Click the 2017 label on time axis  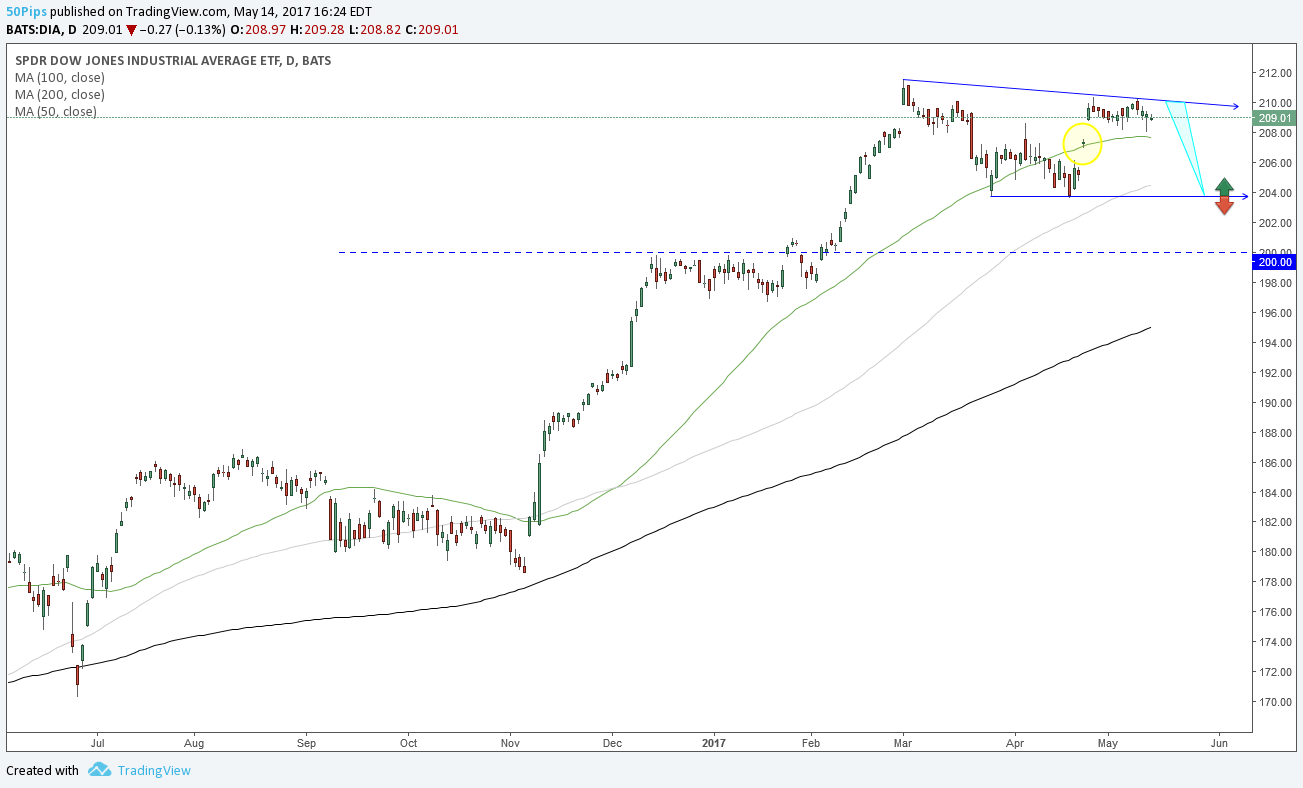point(713,743)
